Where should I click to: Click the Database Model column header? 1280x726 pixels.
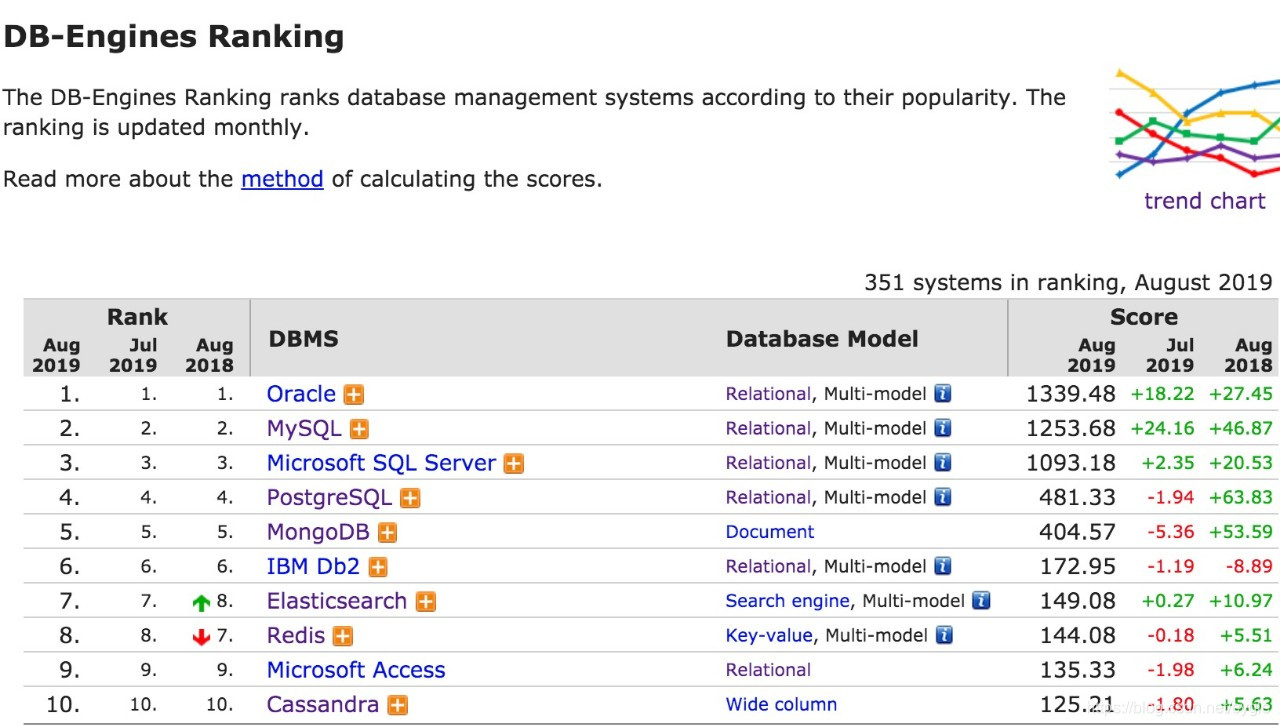tap(822, 339)
